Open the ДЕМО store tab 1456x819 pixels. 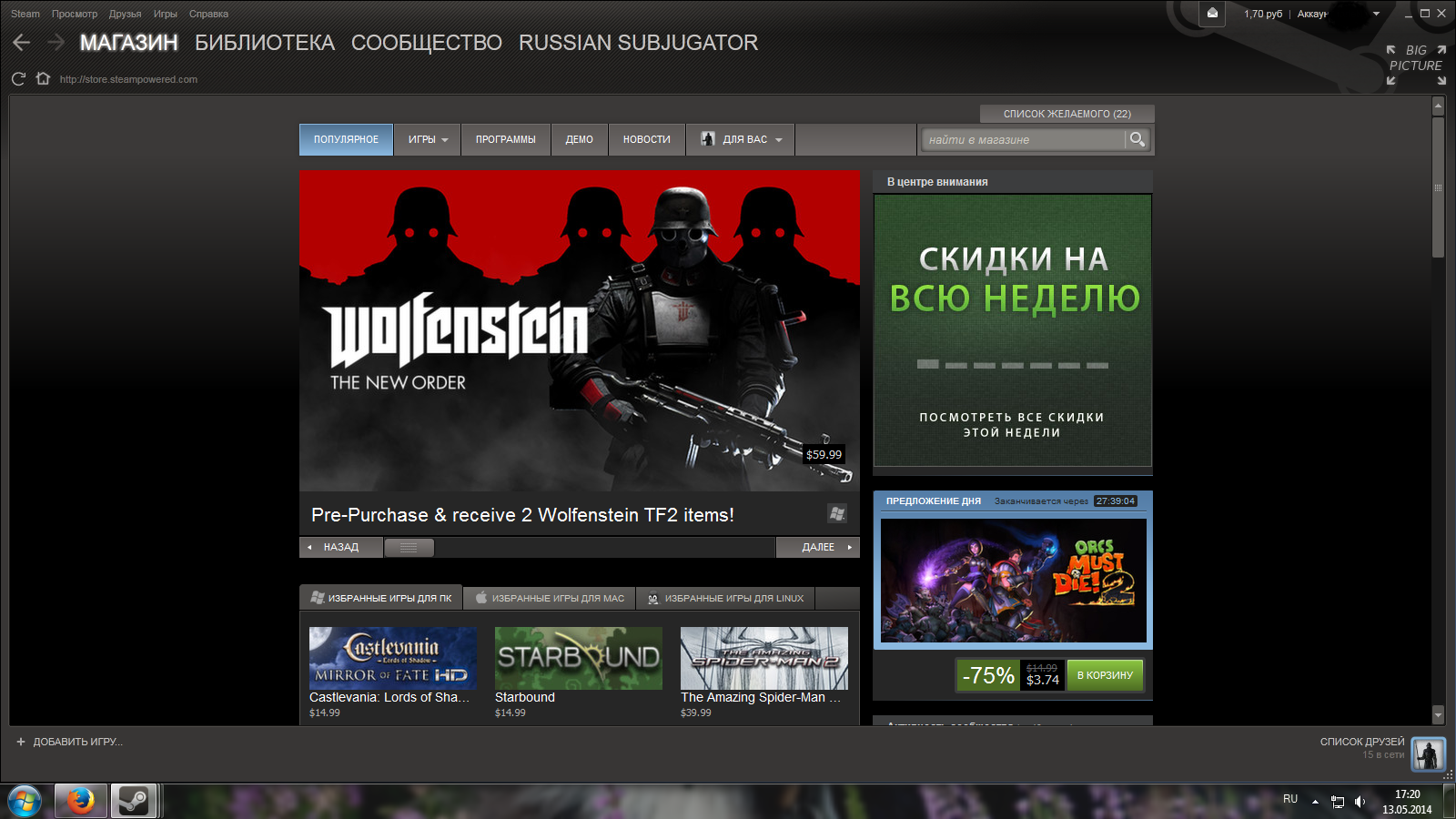click(x=580, y=139)
